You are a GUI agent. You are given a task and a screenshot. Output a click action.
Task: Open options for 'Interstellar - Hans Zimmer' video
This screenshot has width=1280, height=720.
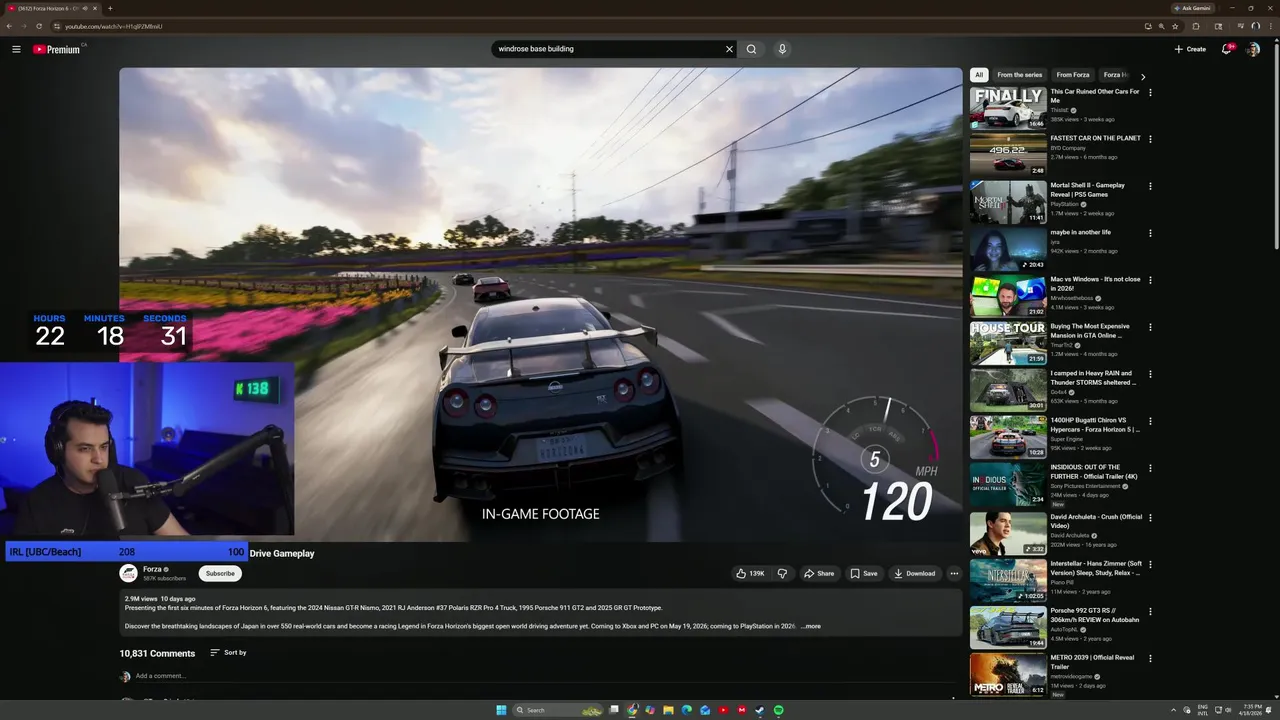[1150, 564]
